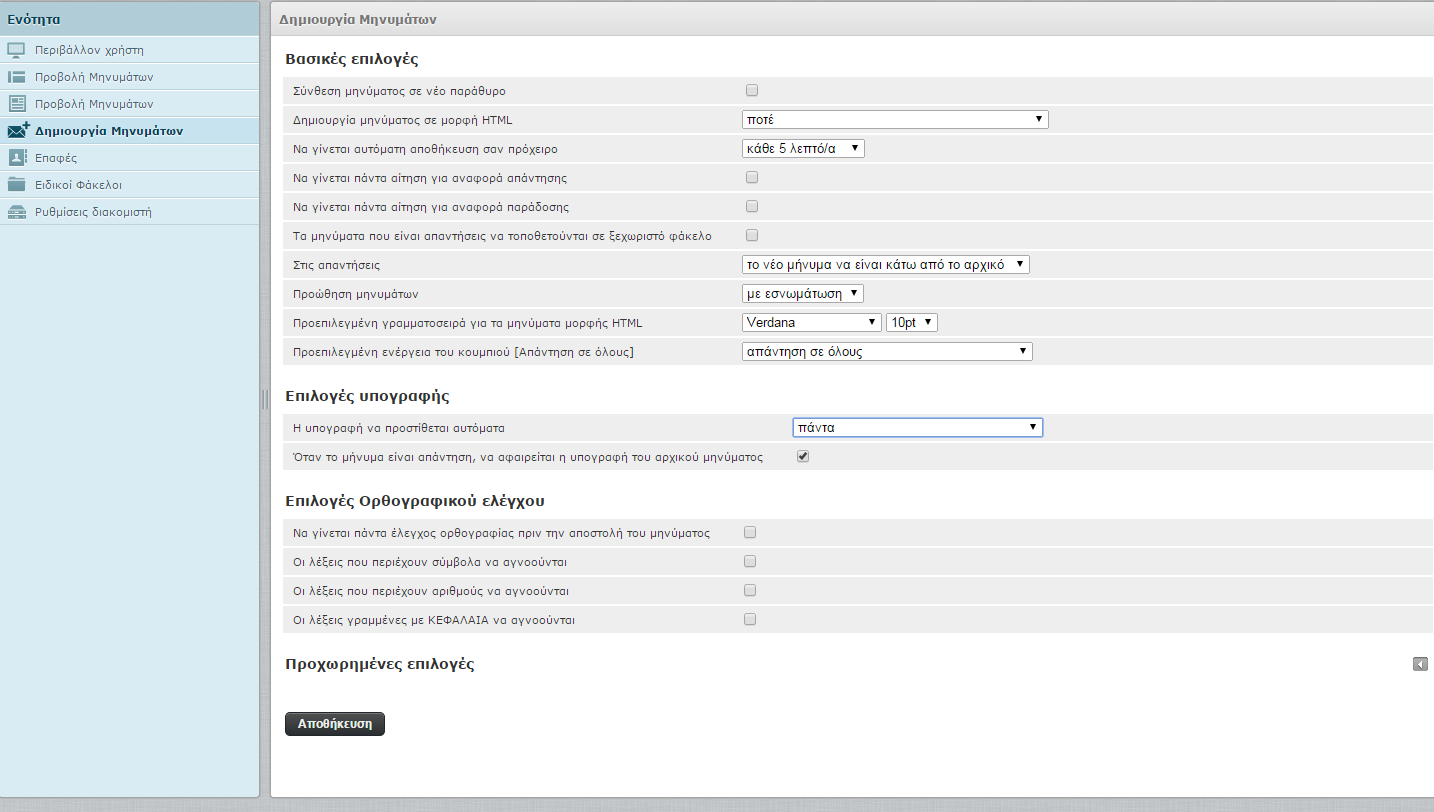The height and width of the screenshot is (812, 1434).
Task: Open HTML message format dropdown showing ποτέ
Action: 895,120
